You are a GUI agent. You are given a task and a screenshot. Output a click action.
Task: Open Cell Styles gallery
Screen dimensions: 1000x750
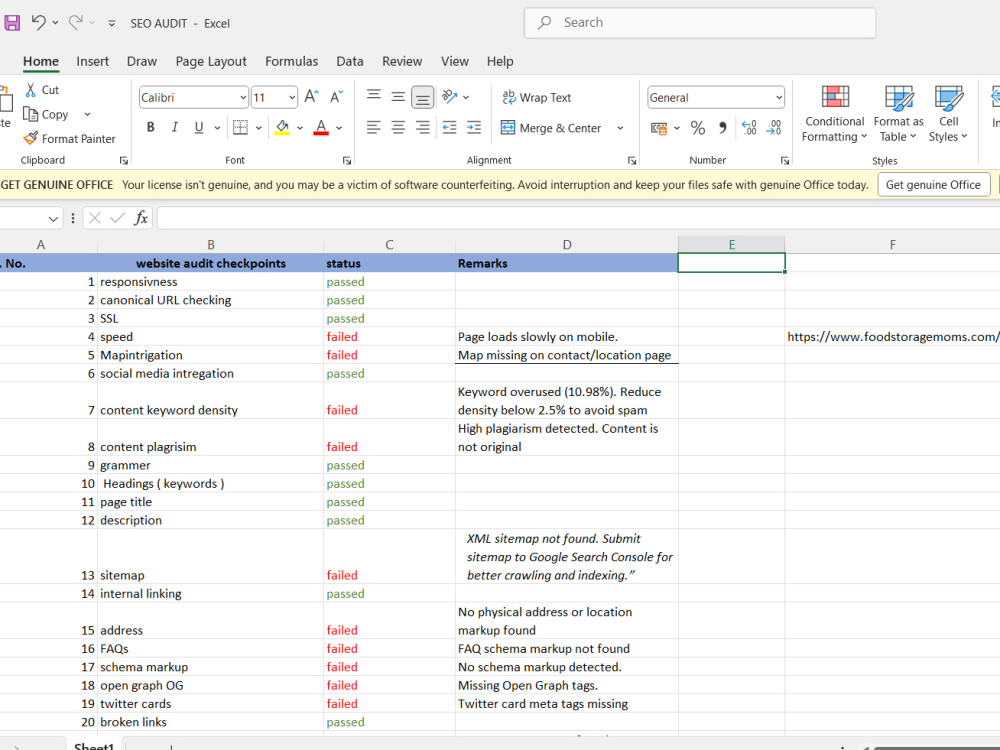(x=948, y=114)
